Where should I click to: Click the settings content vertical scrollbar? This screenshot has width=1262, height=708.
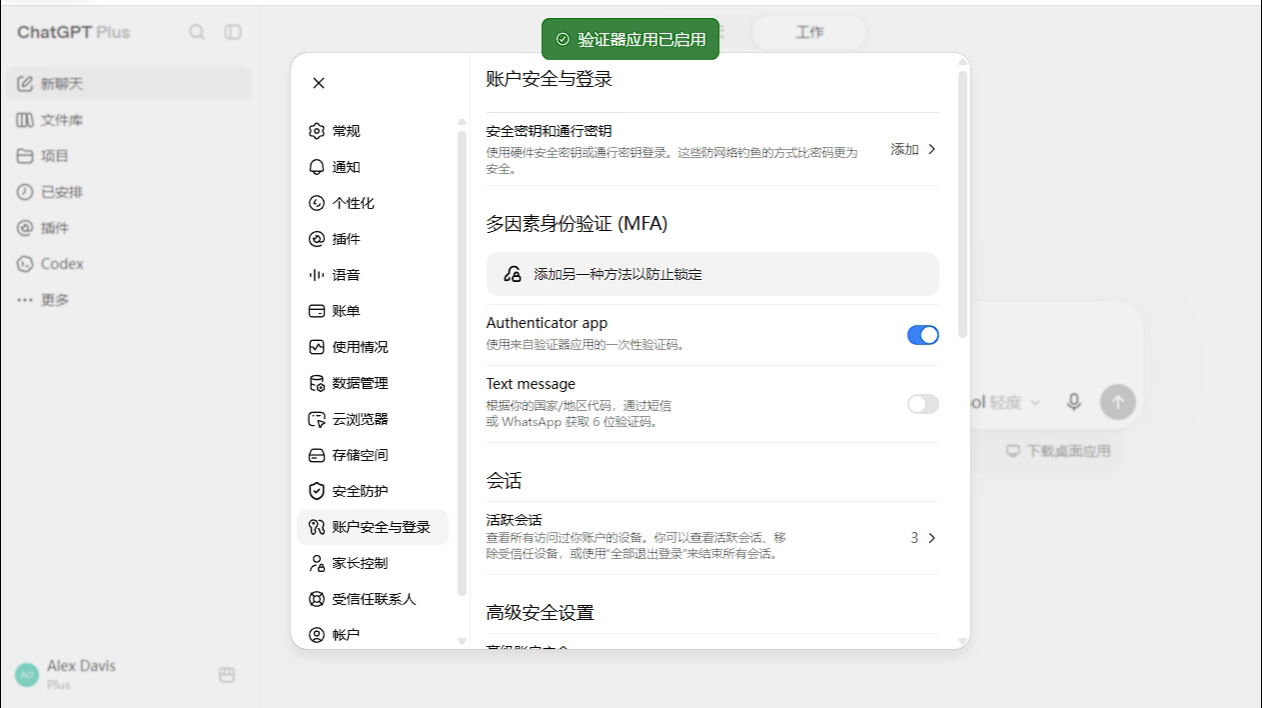click(x=963, y=203)
